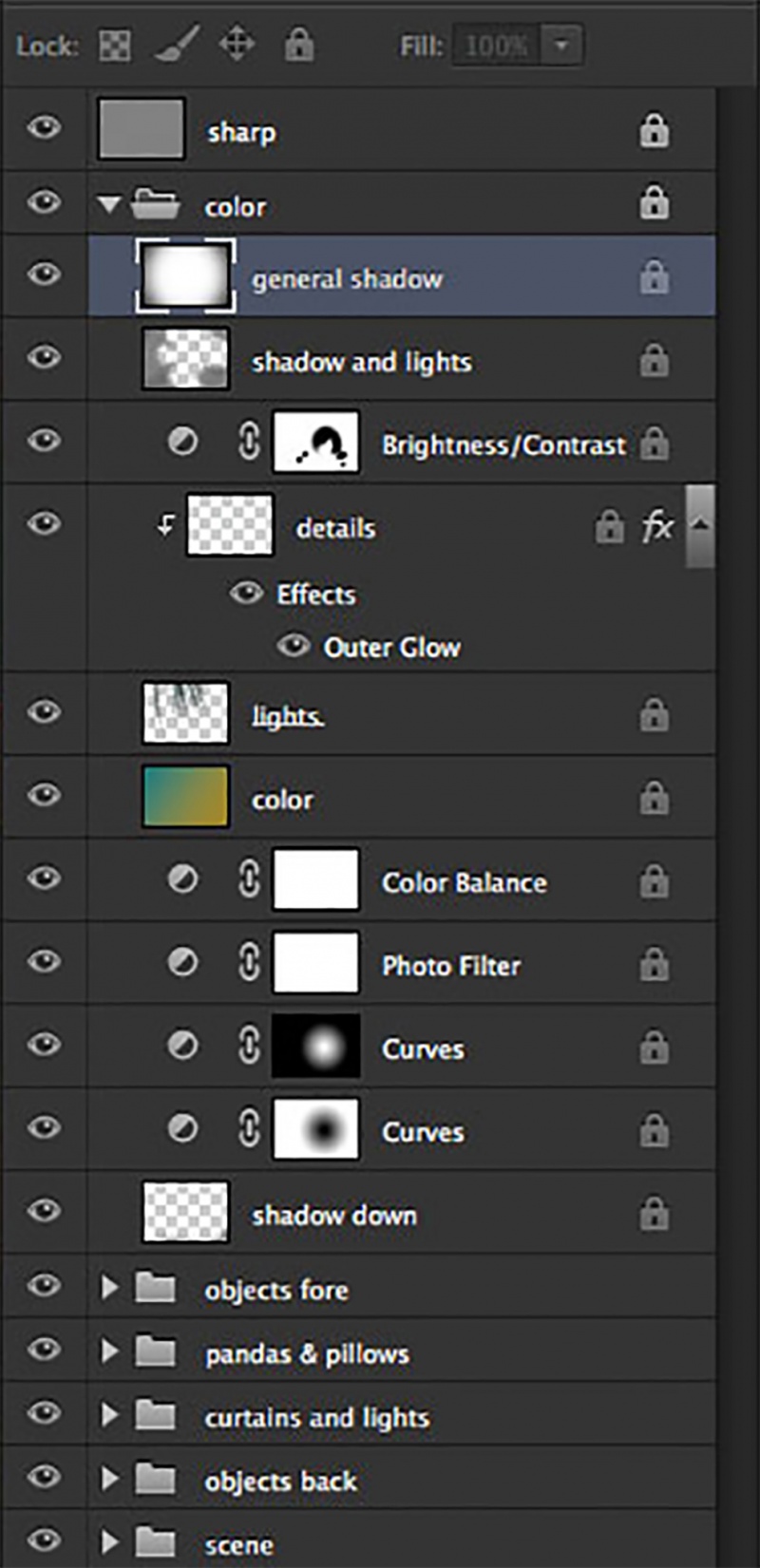Hide the sharp layer
Image resolution: width=760 pixels, height=1568 pixels.
point(44,128)
